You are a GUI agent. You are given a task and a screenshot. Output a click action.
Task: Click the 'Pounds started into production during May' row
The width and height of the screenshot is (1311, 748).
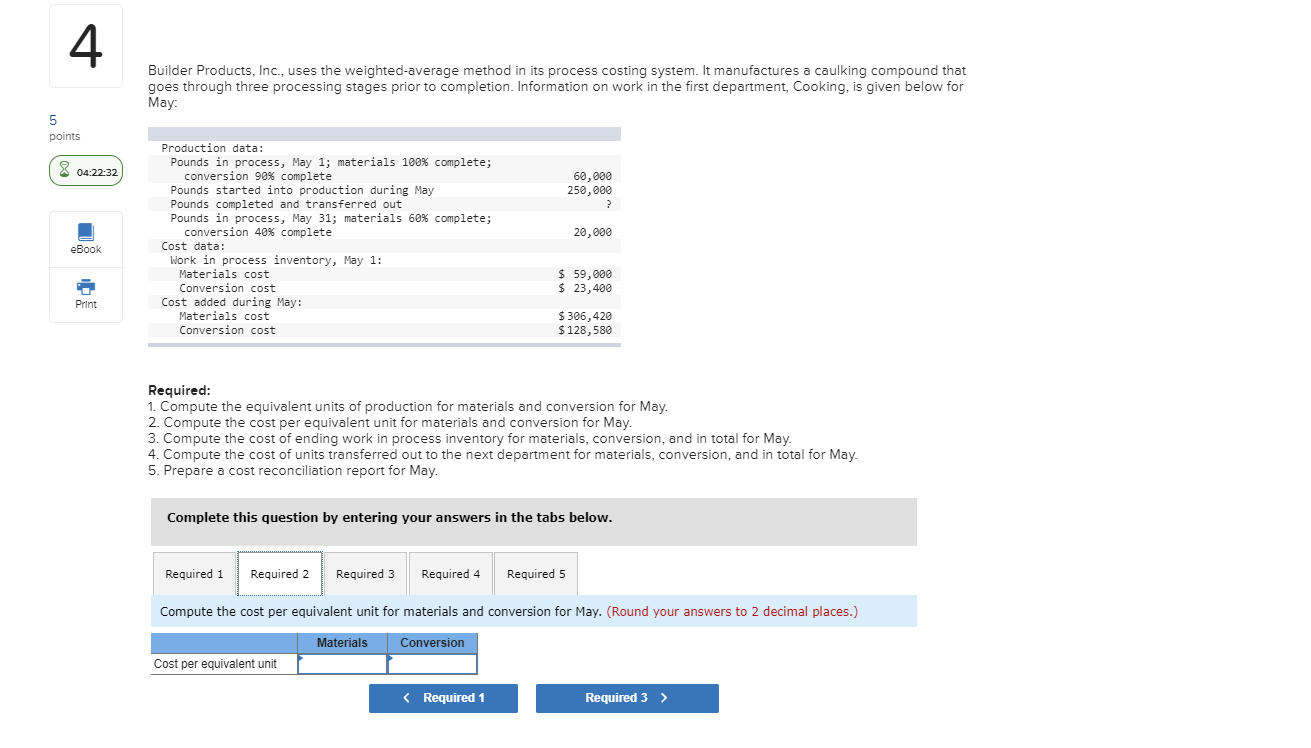pyautogui.click(x=384, y=190)
